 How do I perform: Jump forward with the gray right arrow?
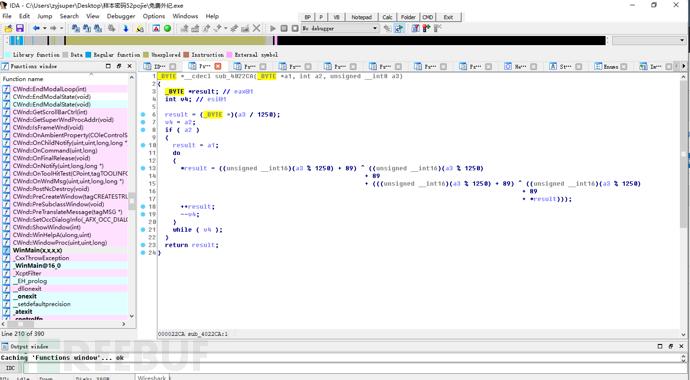[x=53, y=28]
